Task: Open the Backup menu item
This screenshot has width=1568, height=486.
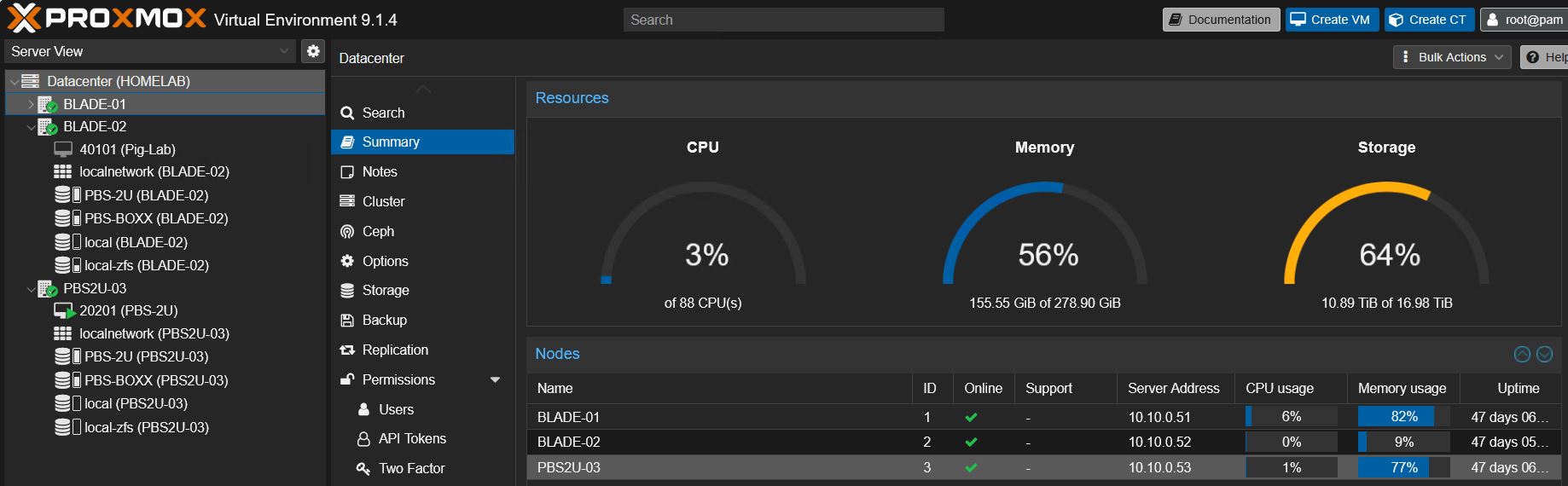Action: click(x=422, y=320)
